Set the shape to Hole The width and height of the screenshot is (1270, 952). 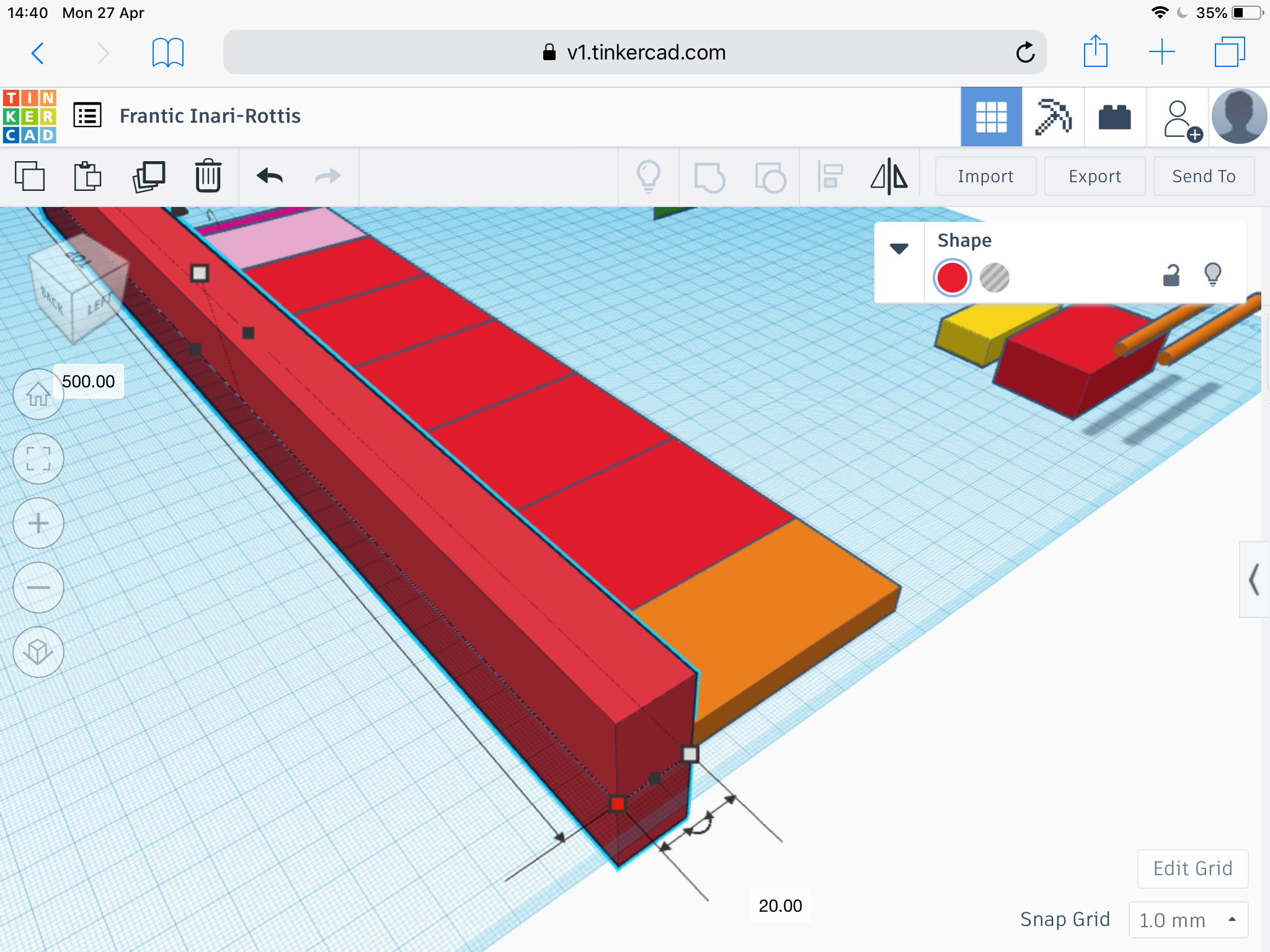pyautogui.click(x=994, y=278)
